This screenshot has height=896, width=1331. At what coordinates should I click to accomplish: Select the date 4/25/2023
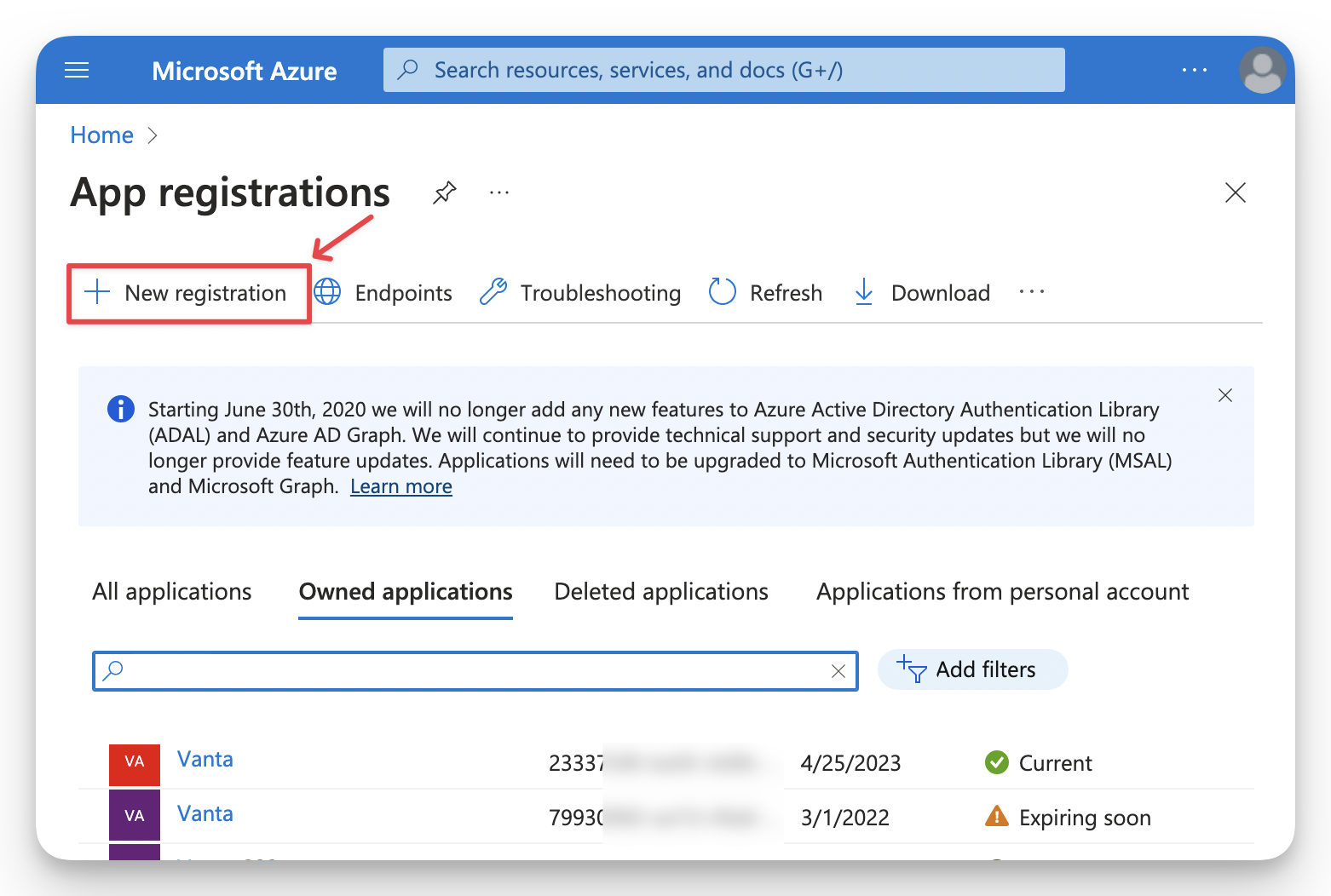click(x=850, y=763)
